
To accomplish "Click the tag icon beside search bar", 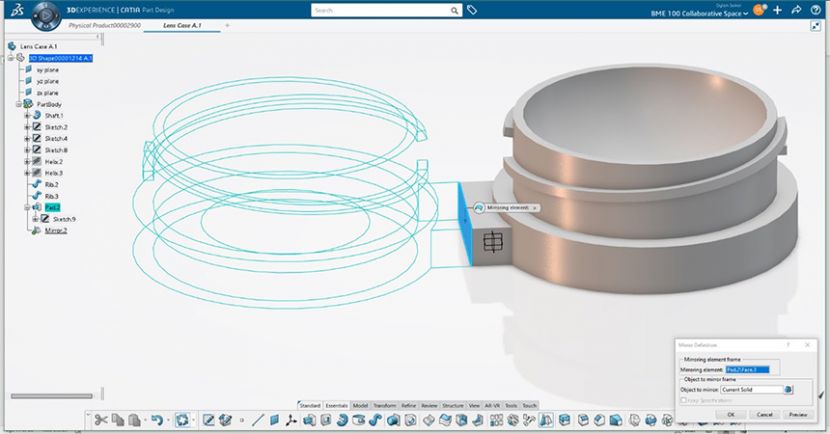I will [x=473, y=10].
